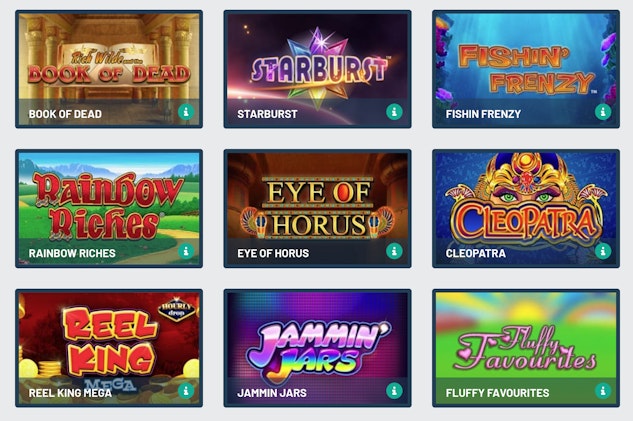
Task: Play the Rainbow Riches slot thumbnail
Action: pos(109,209)
